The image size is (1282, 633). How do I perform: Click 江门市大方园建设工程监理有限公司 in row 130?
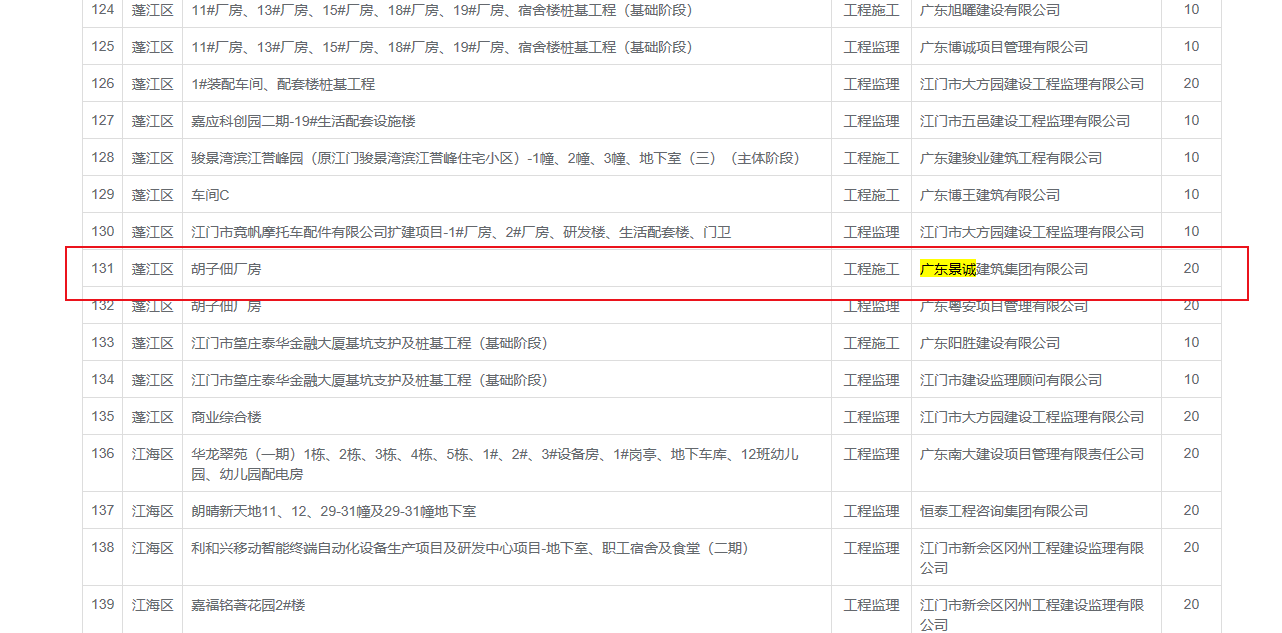coord(1032,232)
